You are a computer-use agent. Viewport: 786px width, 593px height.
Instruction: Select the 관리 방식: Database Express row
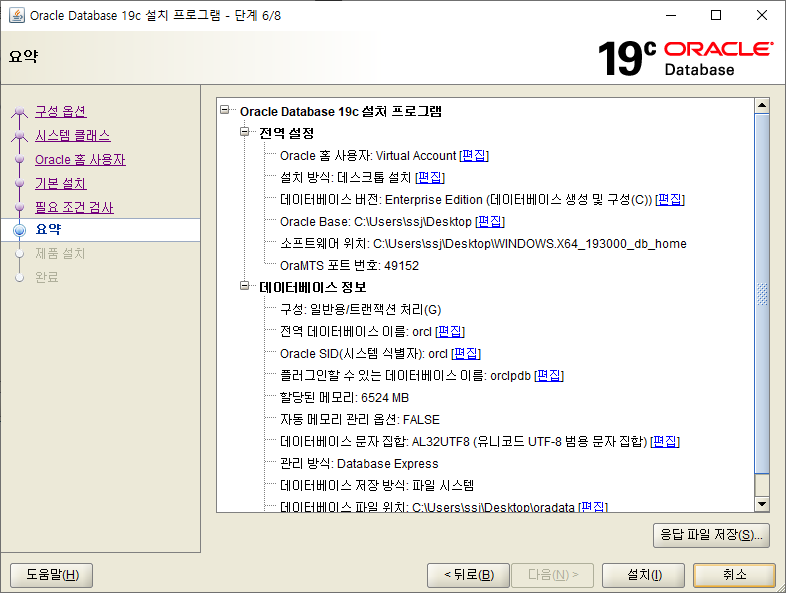(359, 464)
